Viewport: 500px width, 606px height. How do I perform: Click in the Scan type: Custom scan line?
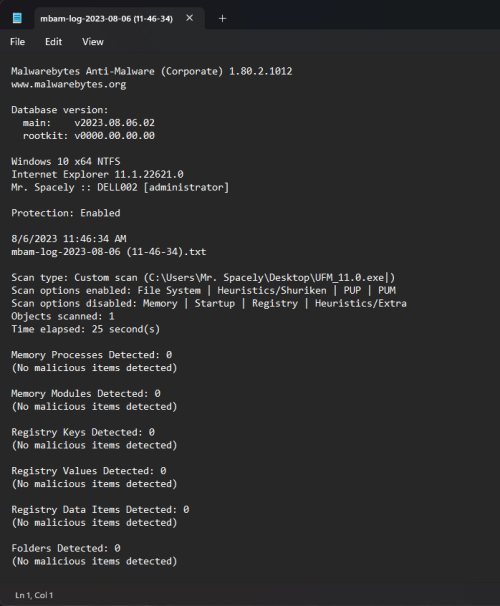(x=203, y=277)
